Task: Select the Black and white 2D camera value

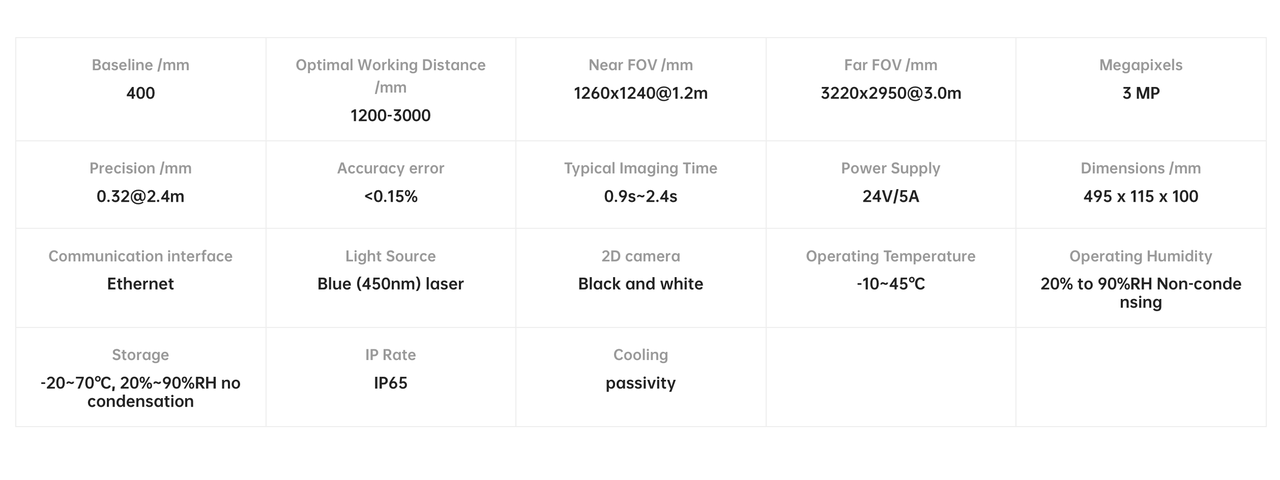Action: (640, 284)
